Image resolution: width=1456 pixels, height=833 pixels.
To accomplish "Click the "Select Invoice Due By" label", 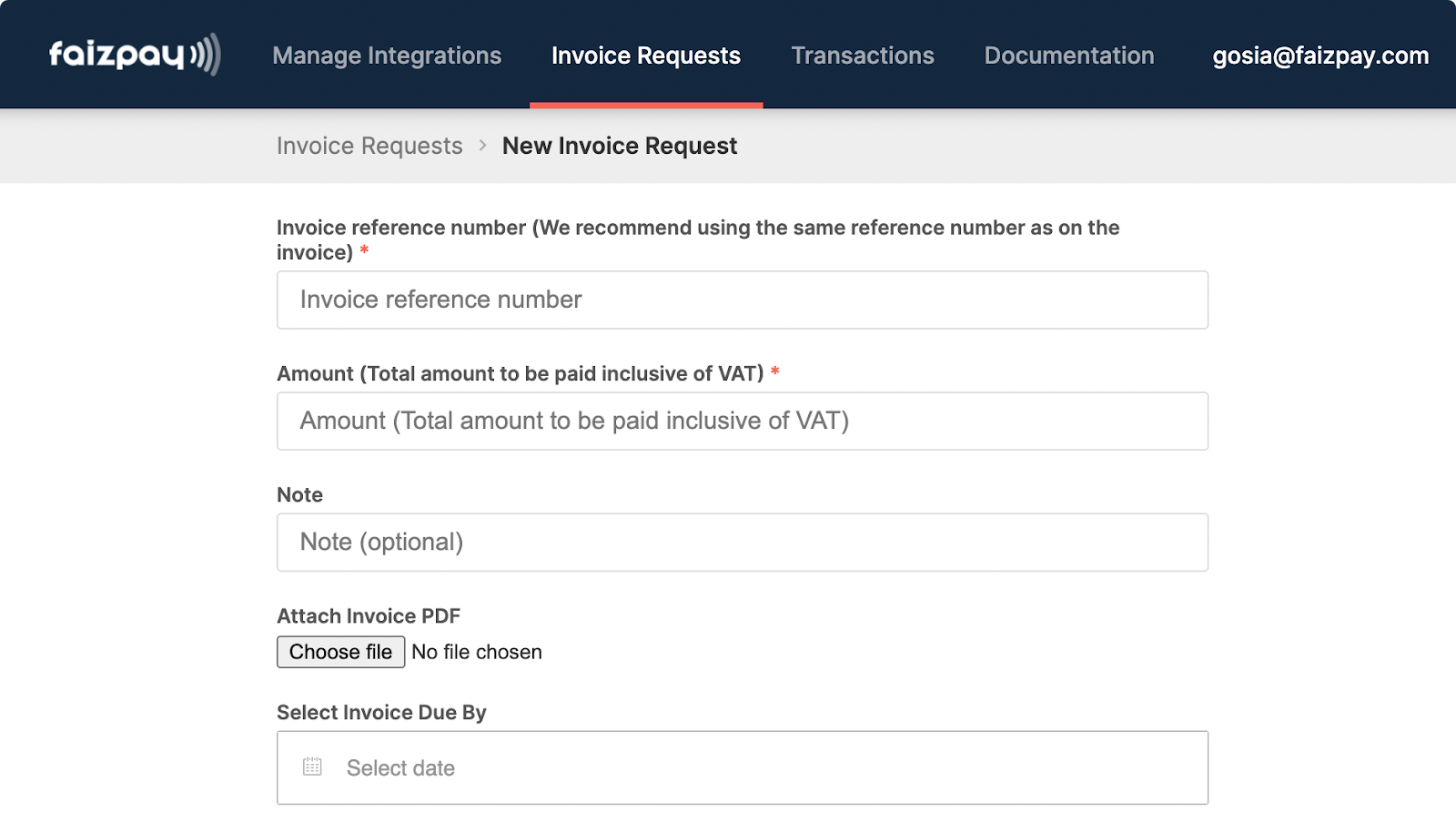I will coord(381,713).
